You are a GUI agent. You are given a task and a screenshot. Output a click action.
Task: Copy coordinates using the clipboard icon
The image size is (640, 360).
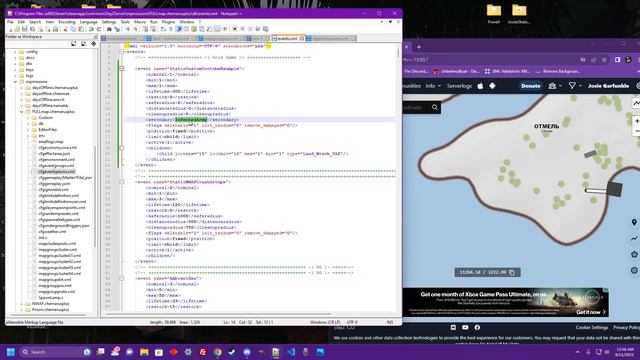(512, 272)
